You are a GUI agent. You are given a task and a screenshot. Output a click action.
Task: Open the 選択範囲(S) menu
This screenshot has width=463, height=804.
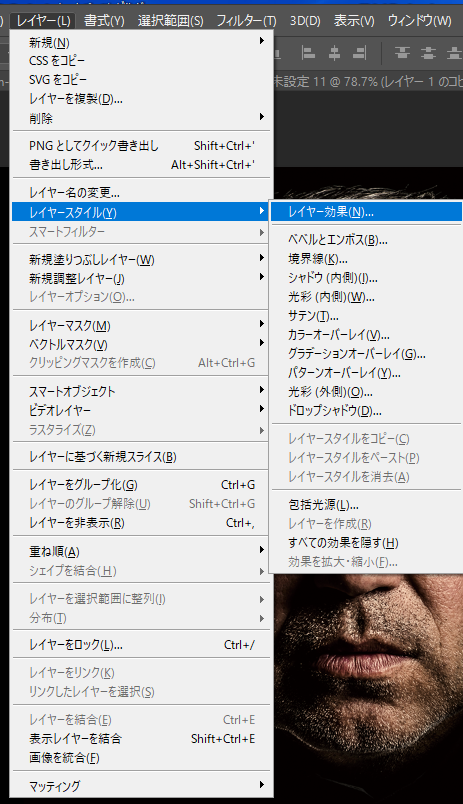tap(171, 21)
